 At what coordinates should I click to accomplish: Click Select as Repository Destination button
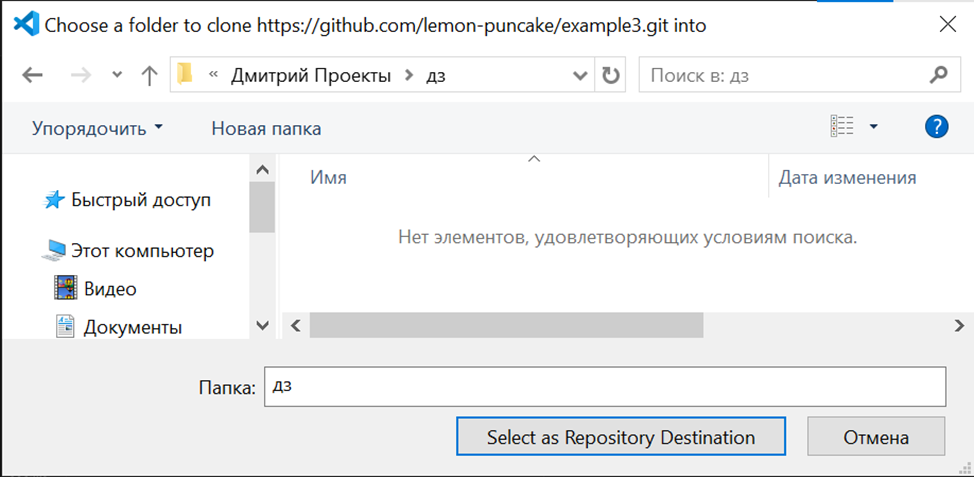coord(620,437)
